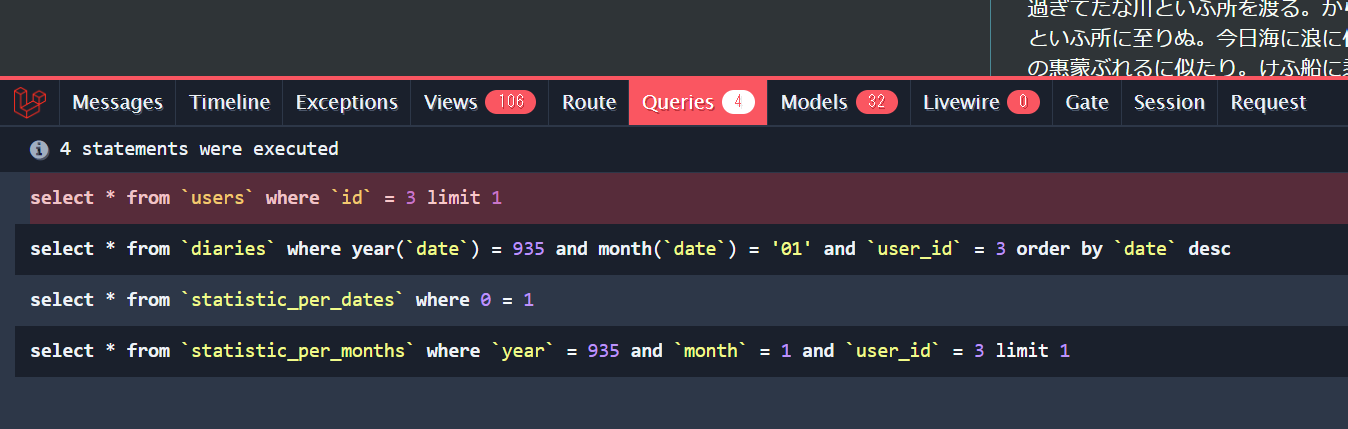Select the Queries tab
Viewport: 1348px width, 429px height.
click(698, 102)
